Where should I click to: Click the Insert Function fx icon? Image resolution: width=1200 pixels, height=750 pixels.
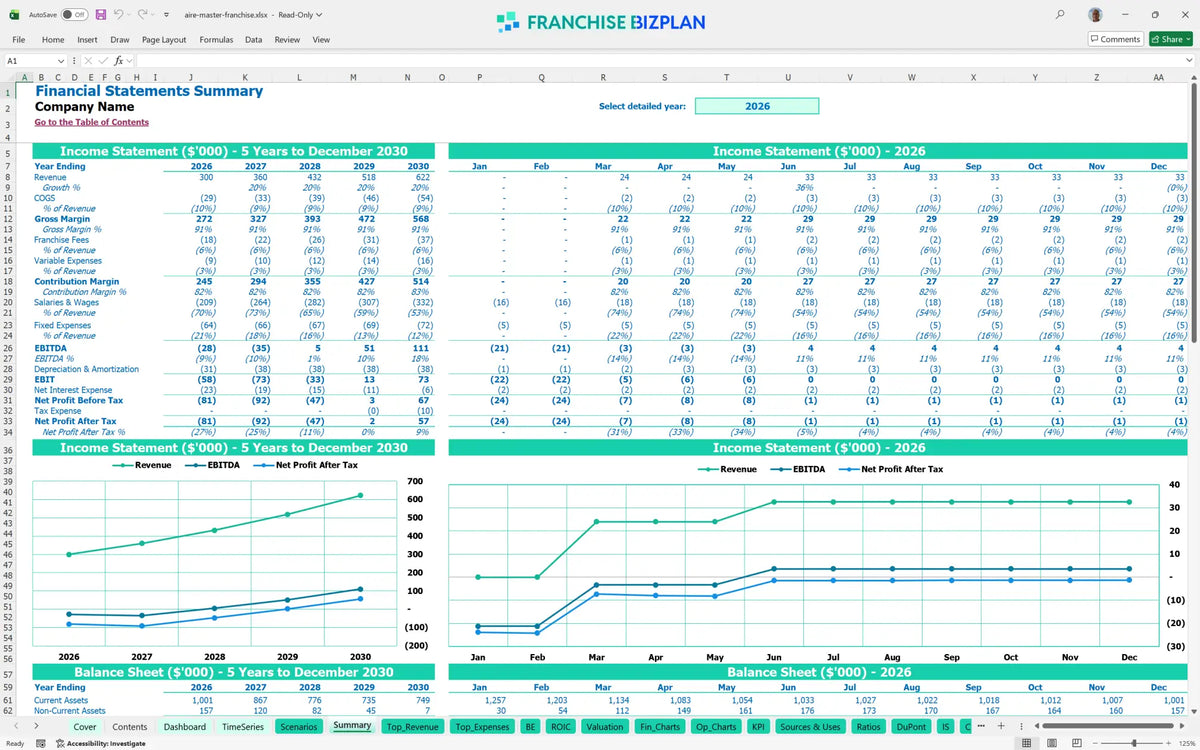click(x=118, y=61)
